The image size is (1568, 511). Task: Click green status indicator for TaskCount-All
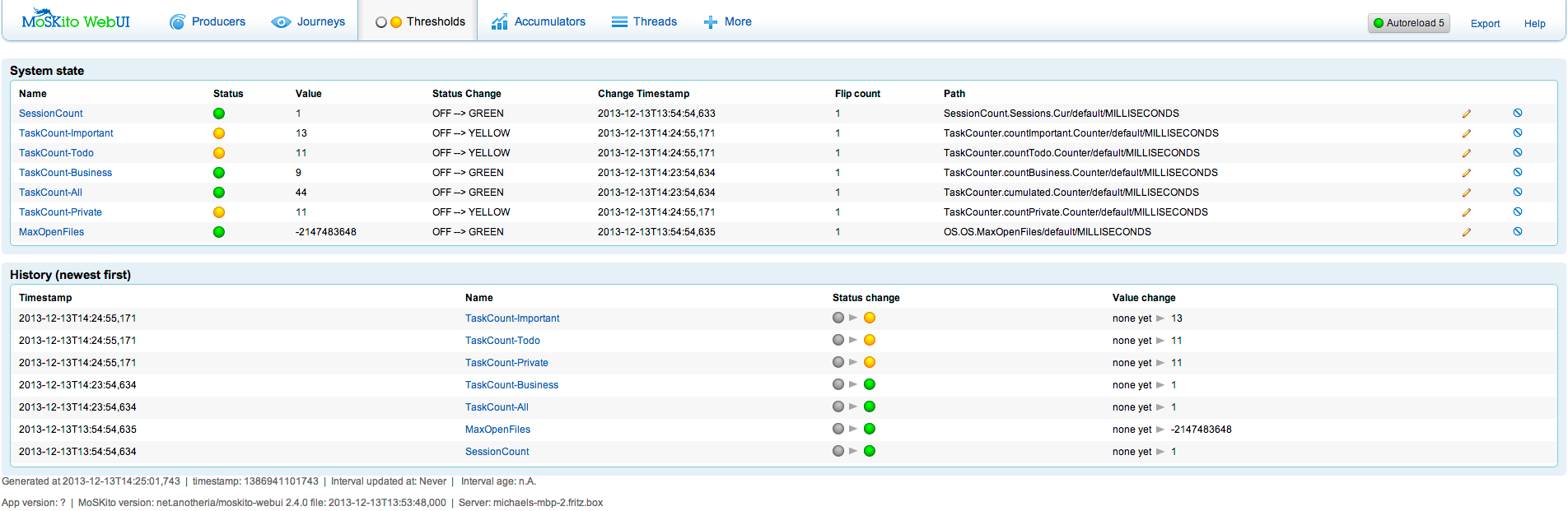(219, 193)
